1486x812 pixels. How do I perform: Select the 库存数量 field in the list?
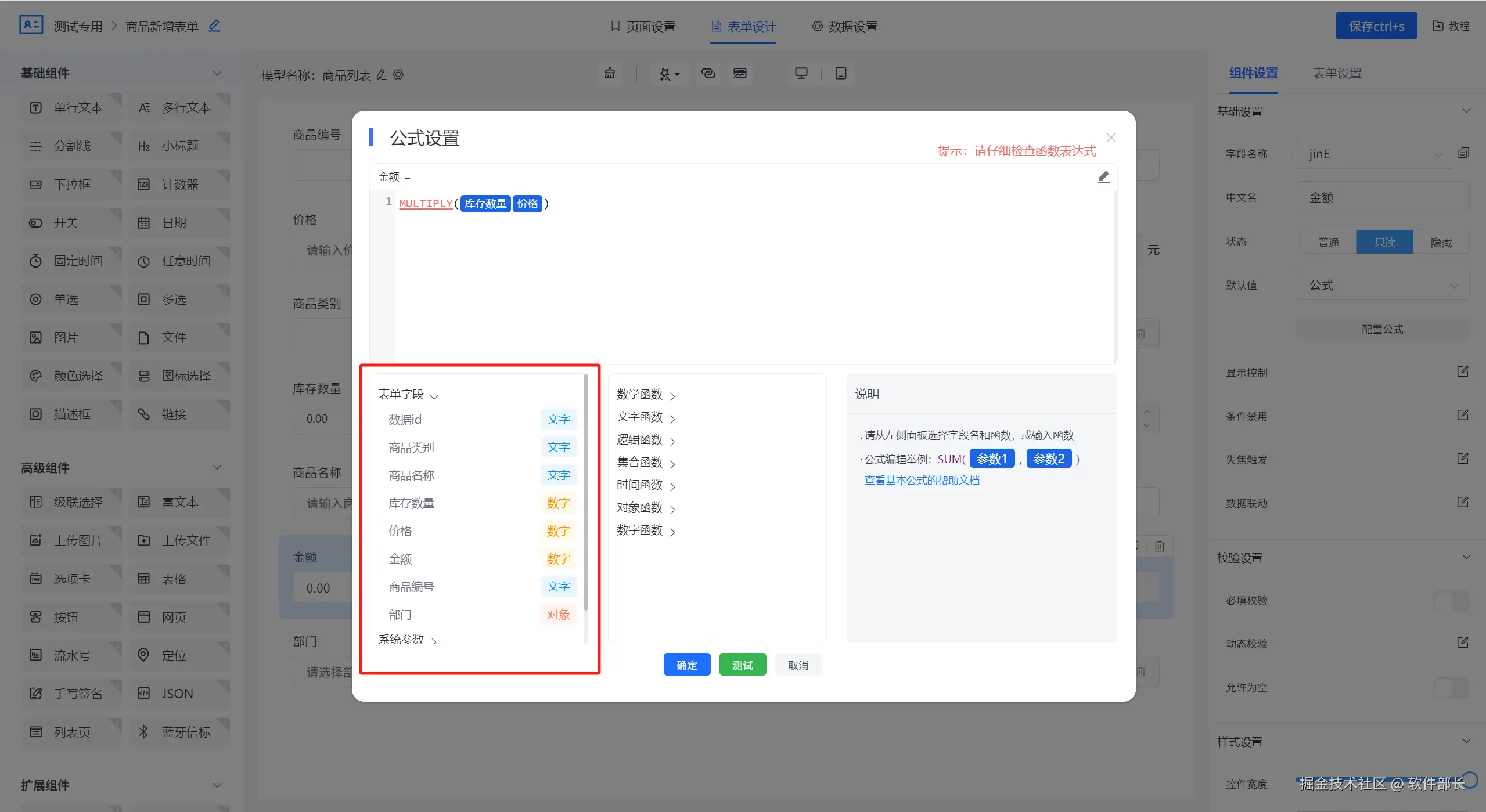(412, 503)
